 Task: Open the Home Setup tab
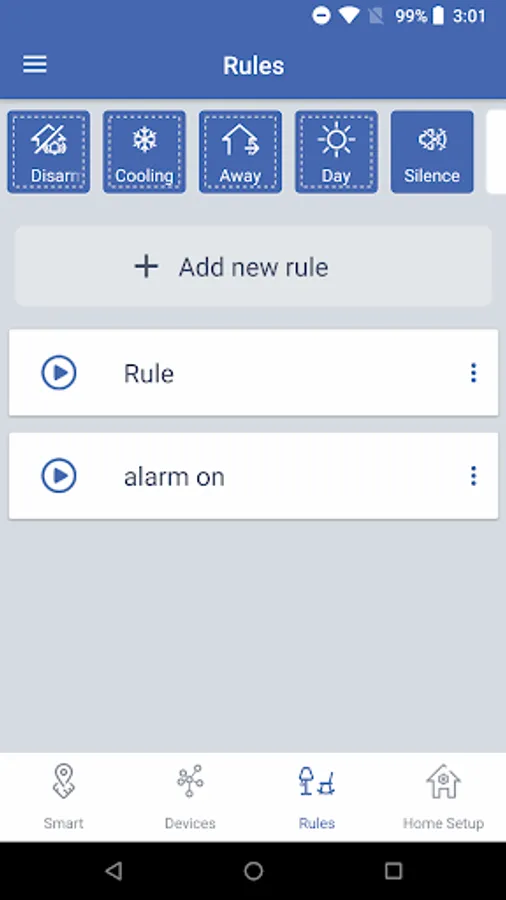(x=443, y=797)
